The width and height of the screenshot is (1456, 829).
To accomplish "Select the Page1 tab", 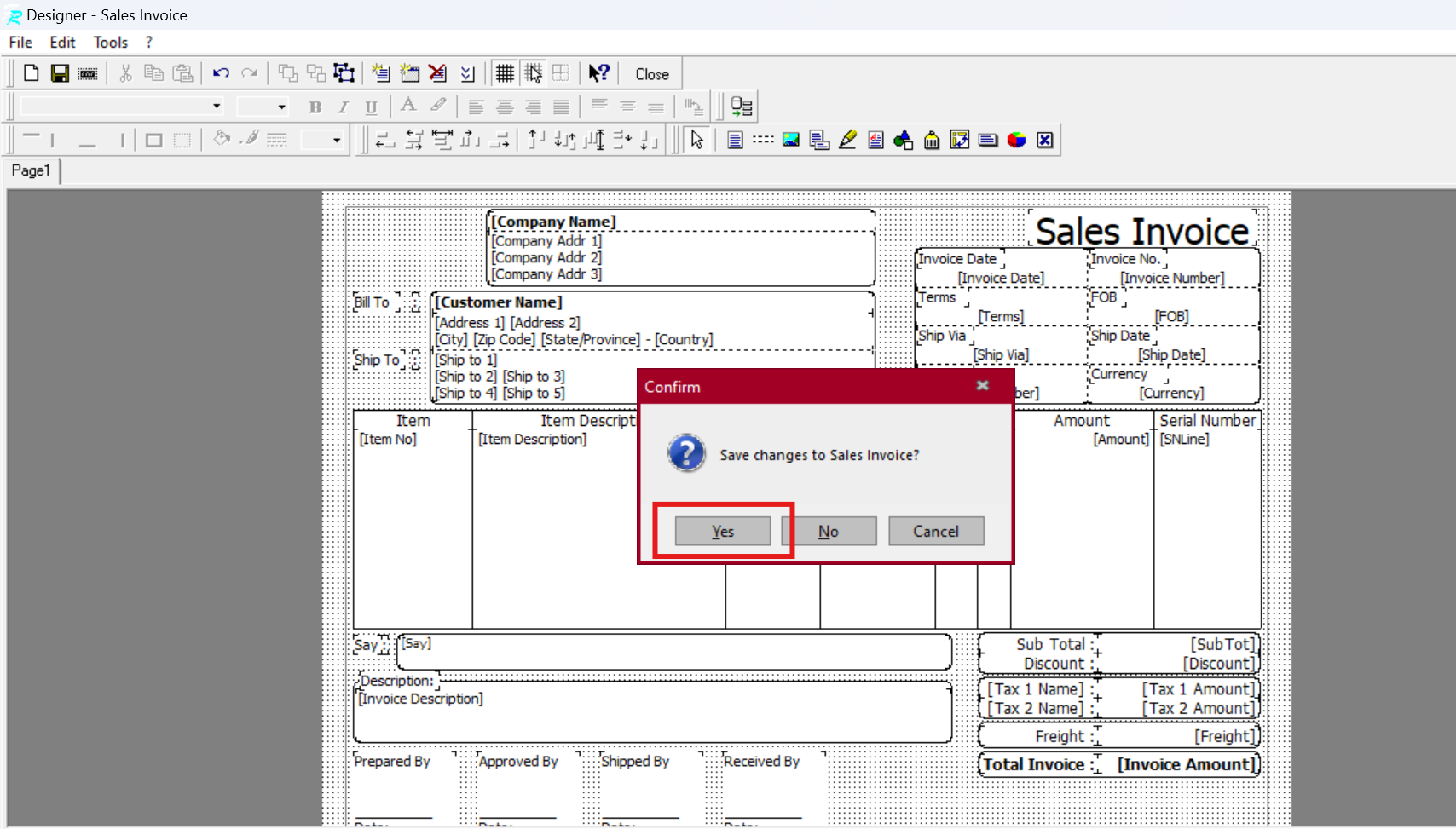I will click(x=31, y=170).
